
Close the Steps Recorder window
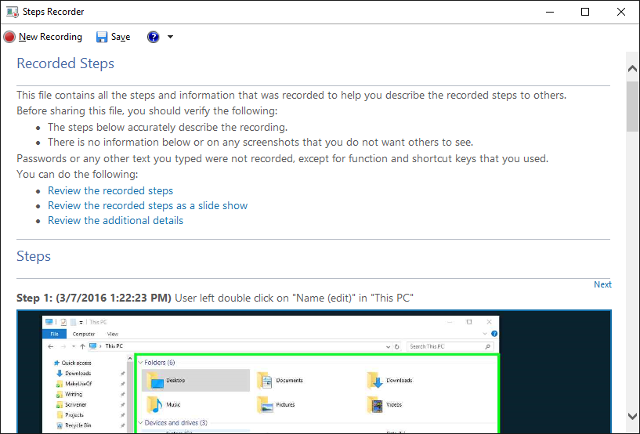[x=621, y=12]
